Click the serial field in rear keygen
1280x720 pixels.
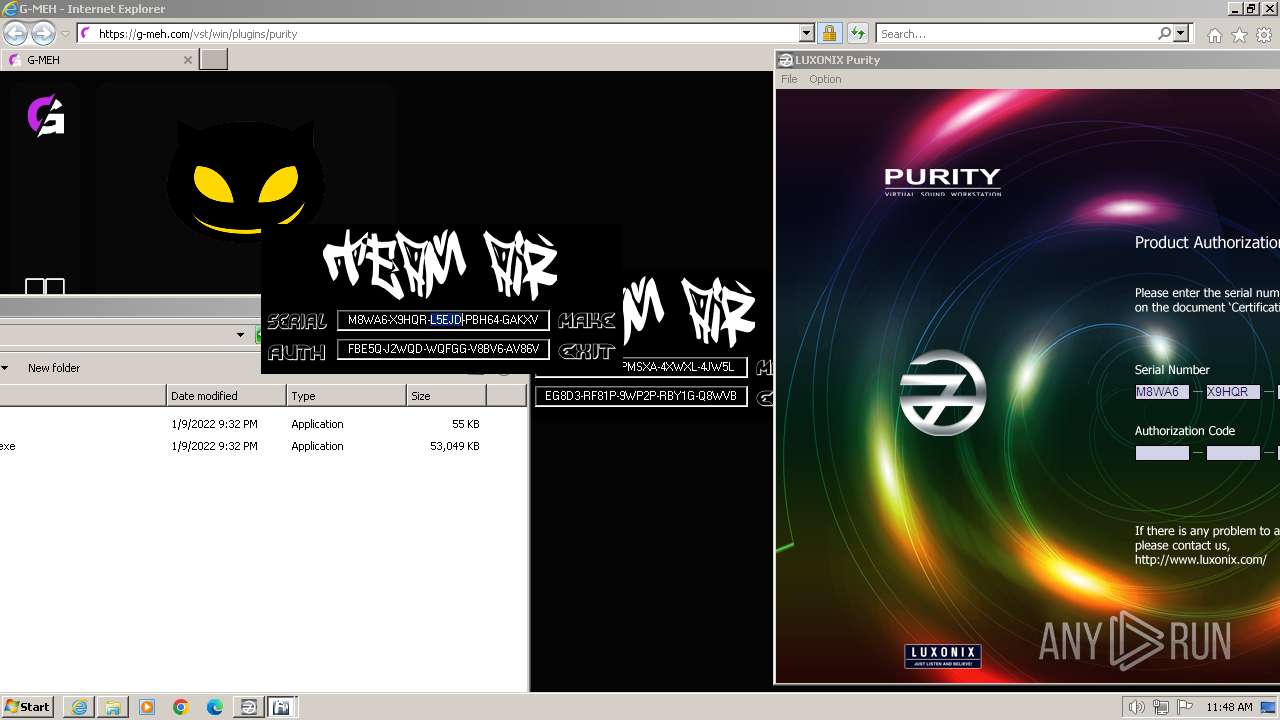pos(685,367)
